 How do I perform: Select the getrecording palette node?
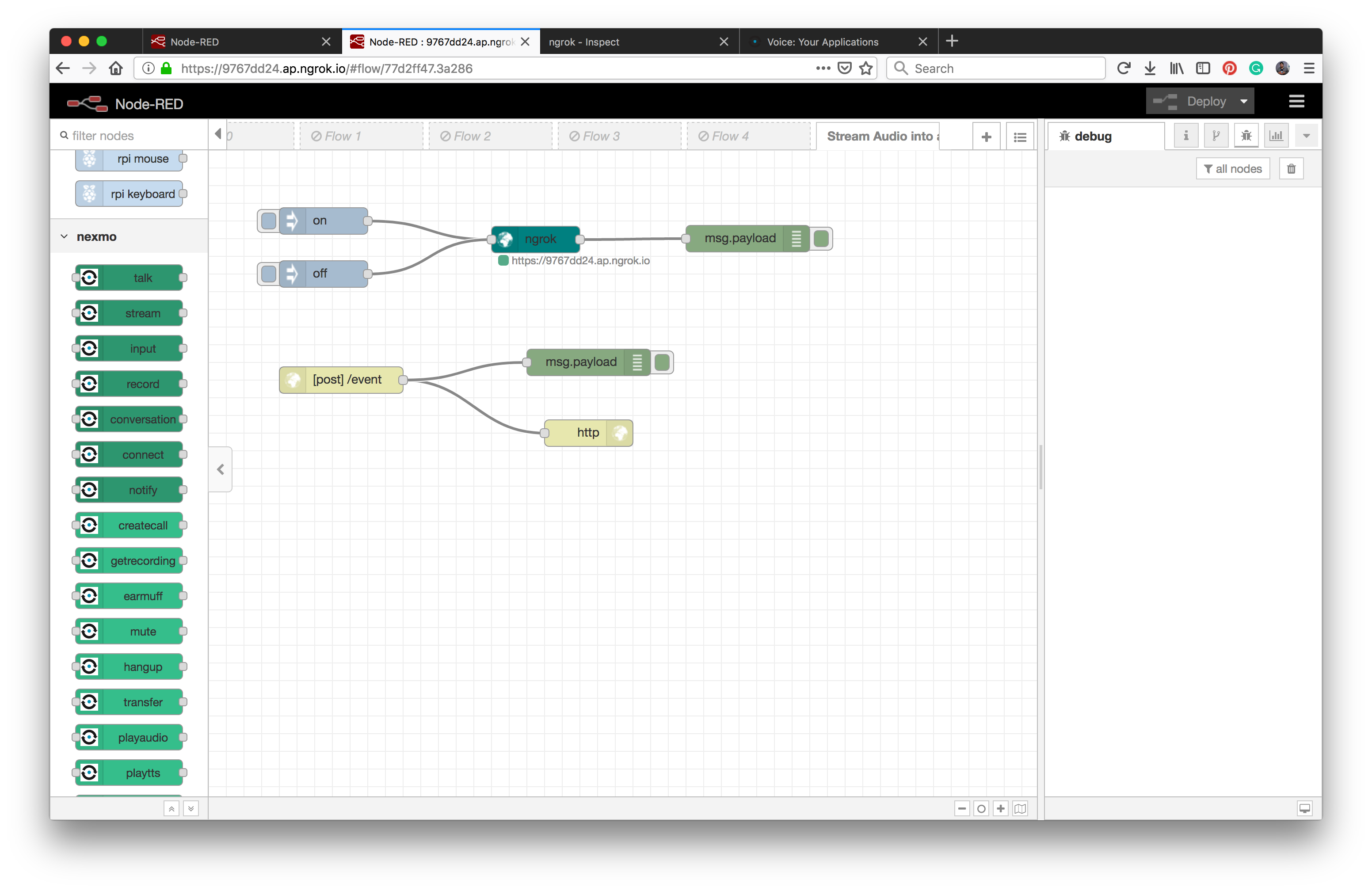click(129, 561)
